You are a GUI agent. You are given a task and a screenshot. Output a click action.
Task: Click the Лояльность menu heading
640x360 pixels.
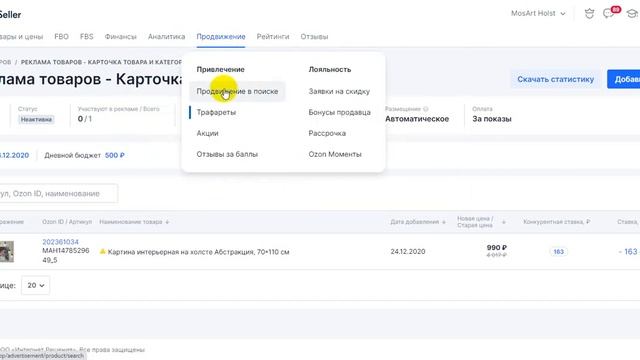point(330,69)
